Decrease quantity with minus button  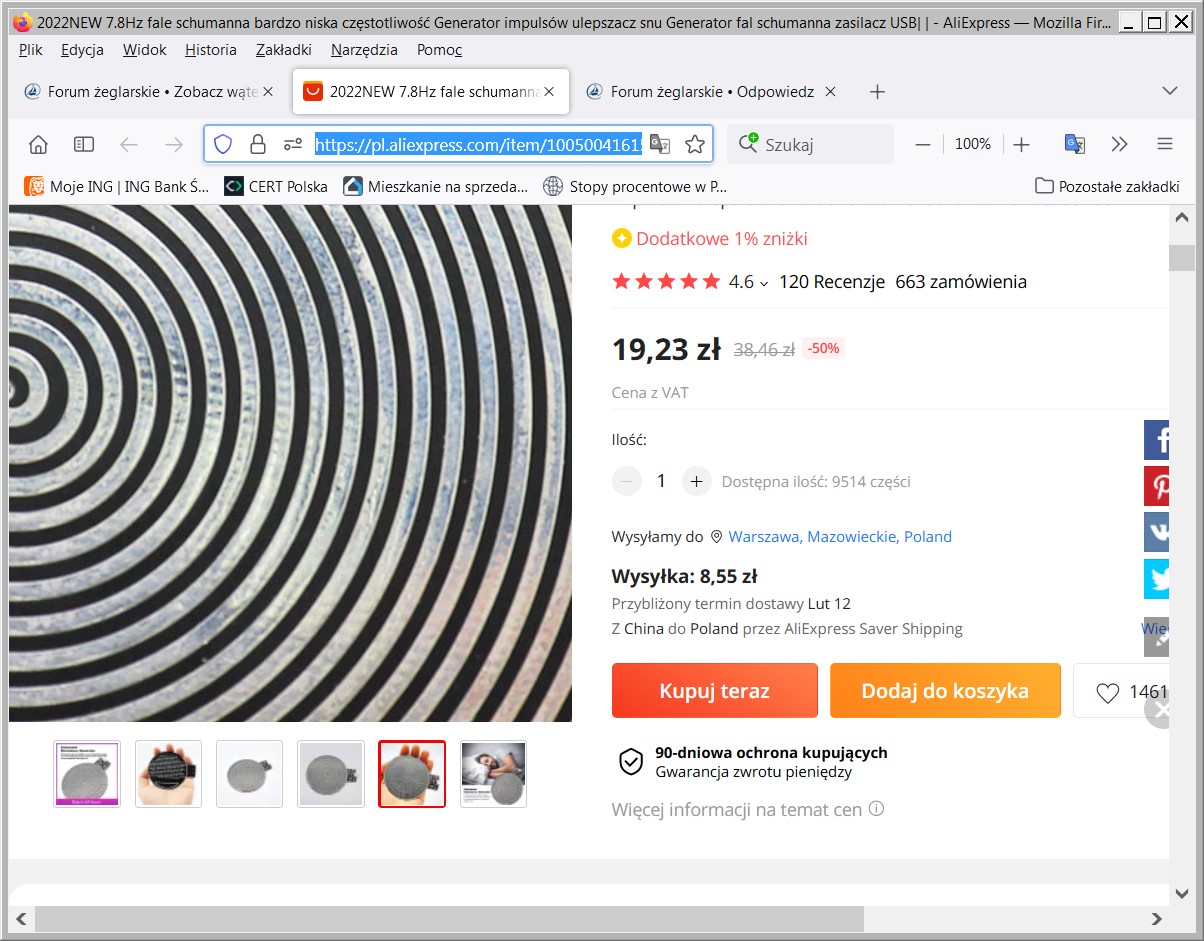point(627,481)
